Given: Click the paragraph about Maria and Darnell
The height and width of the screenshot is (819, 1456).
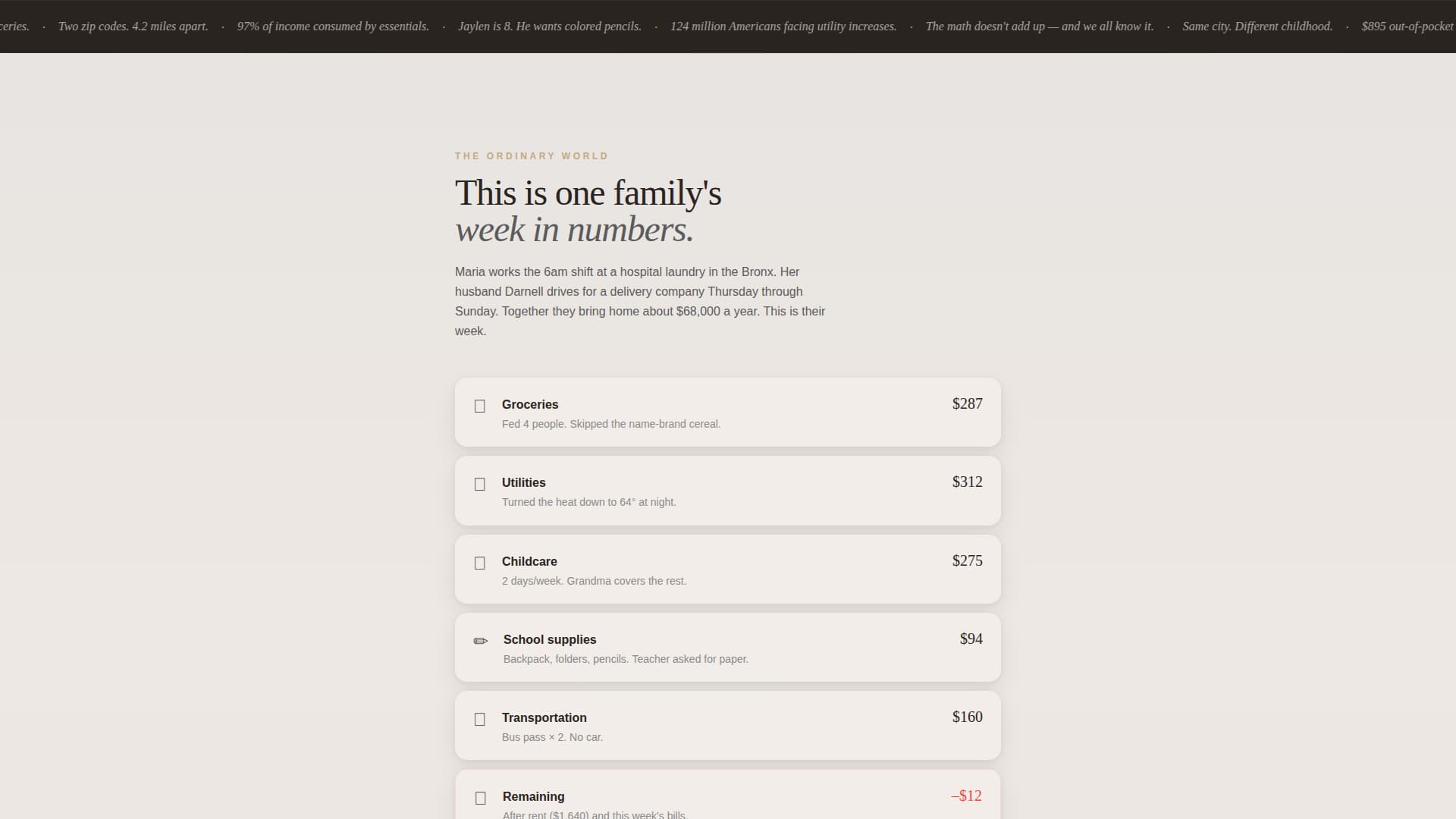Looking at the screenshot, I should coord(640,301).
